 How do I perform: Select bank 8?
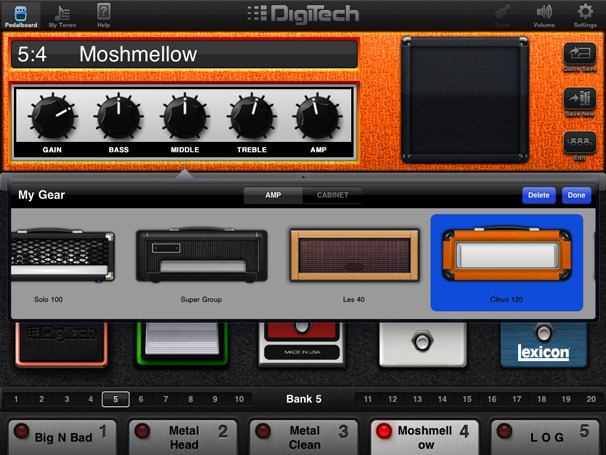click(191, 399)
